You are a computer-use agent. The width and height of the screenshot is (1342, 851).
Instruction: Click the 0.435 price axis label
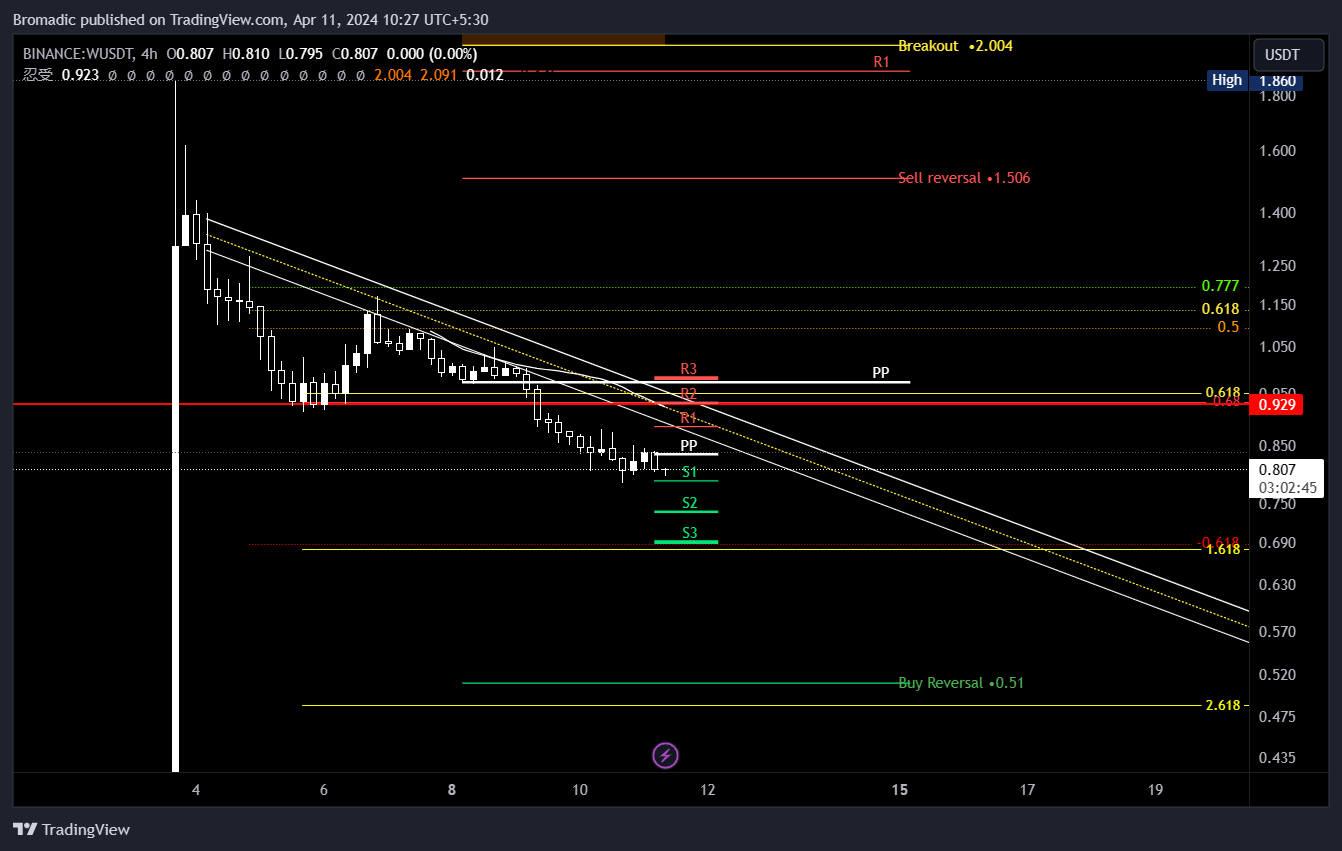point(1278,758)
